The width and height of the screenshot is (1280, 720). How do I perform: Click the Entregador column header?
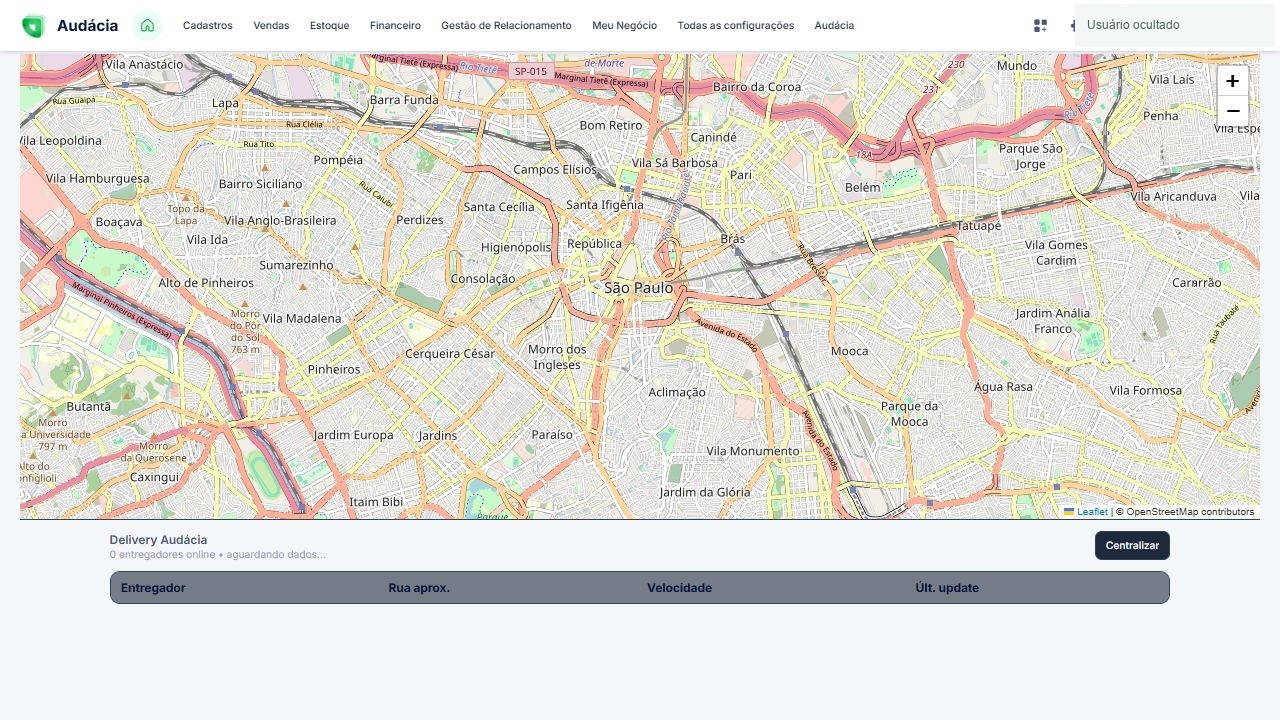[x=153, y=588]
